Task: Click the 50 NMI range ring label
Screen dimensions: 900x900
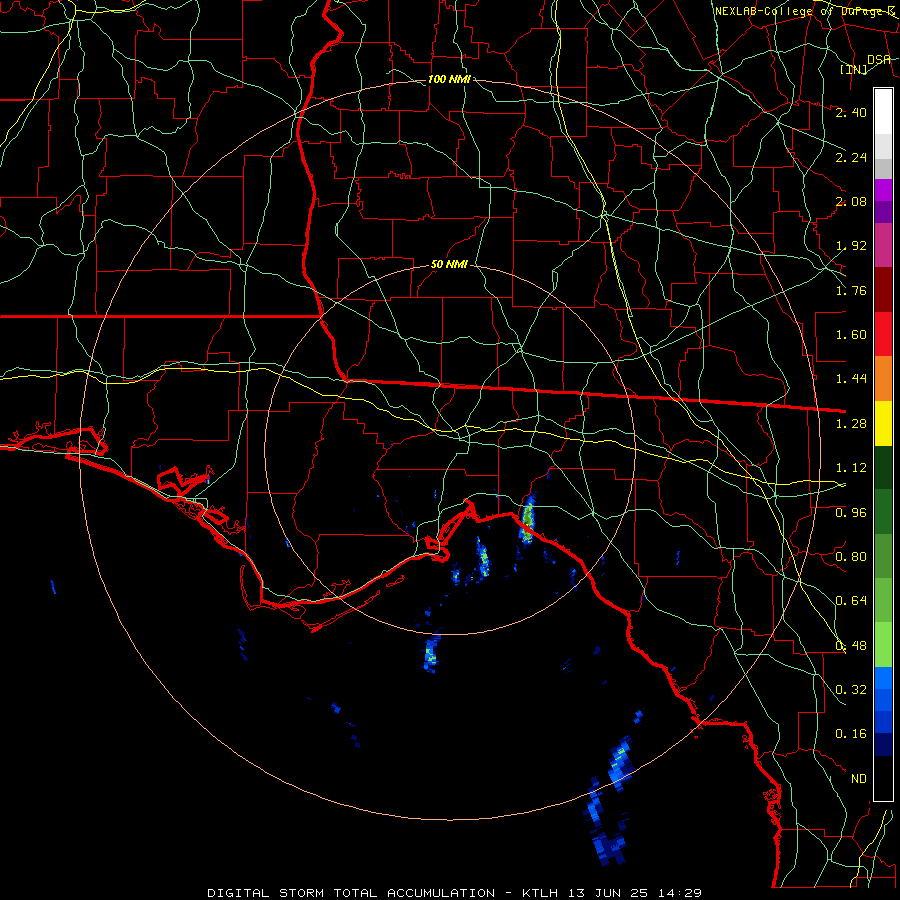Action: 449,264
